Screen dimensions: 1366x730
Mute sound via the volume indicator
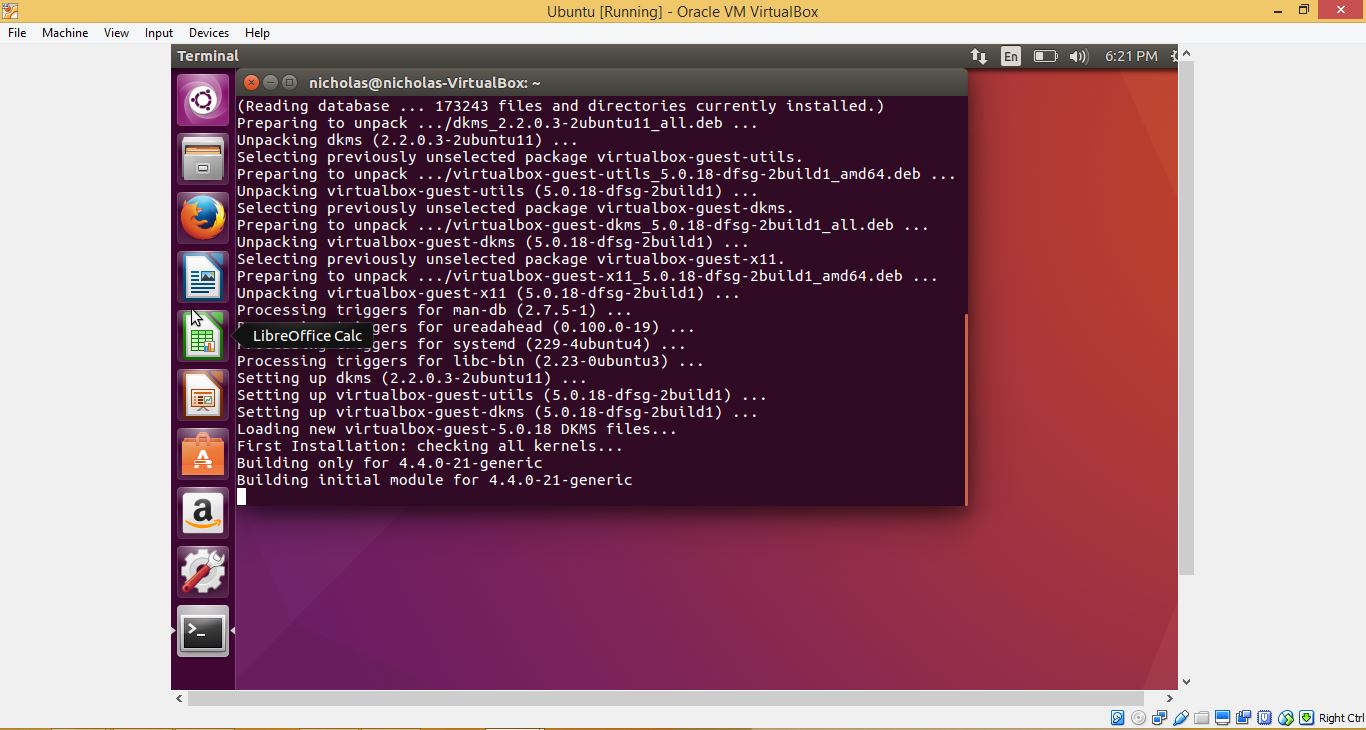coord(1078,56)
